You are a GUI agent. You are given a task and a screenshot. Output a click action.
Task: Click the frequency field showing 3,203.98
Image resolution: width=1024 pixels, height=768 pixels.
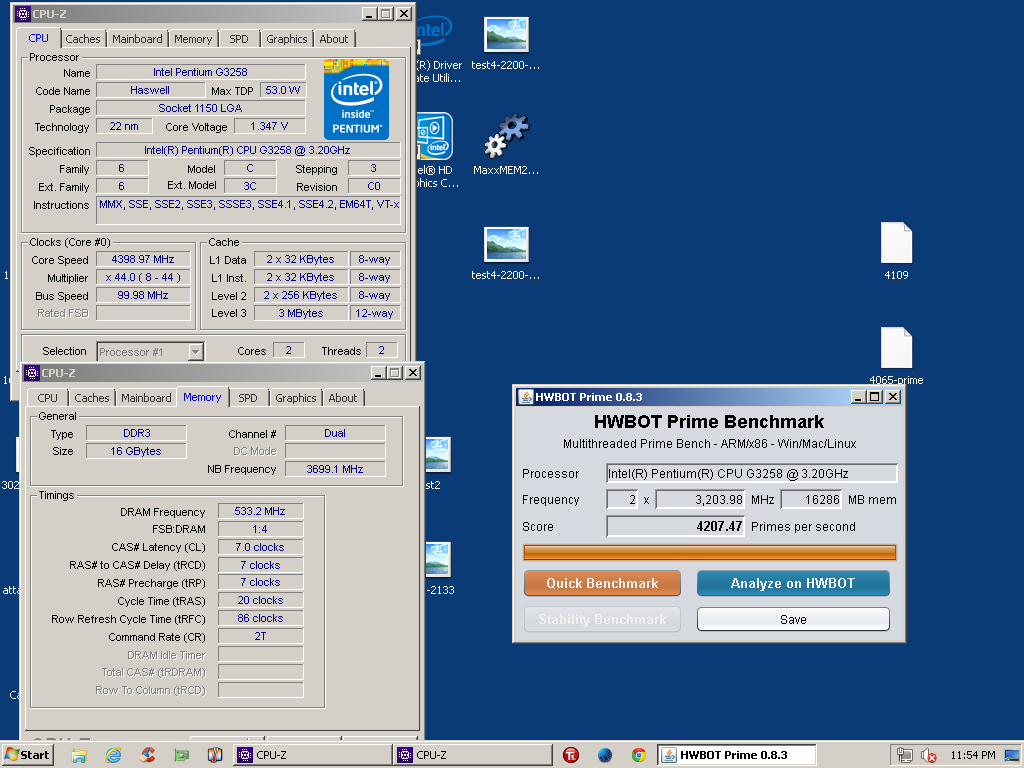click(x=701, y=500)
